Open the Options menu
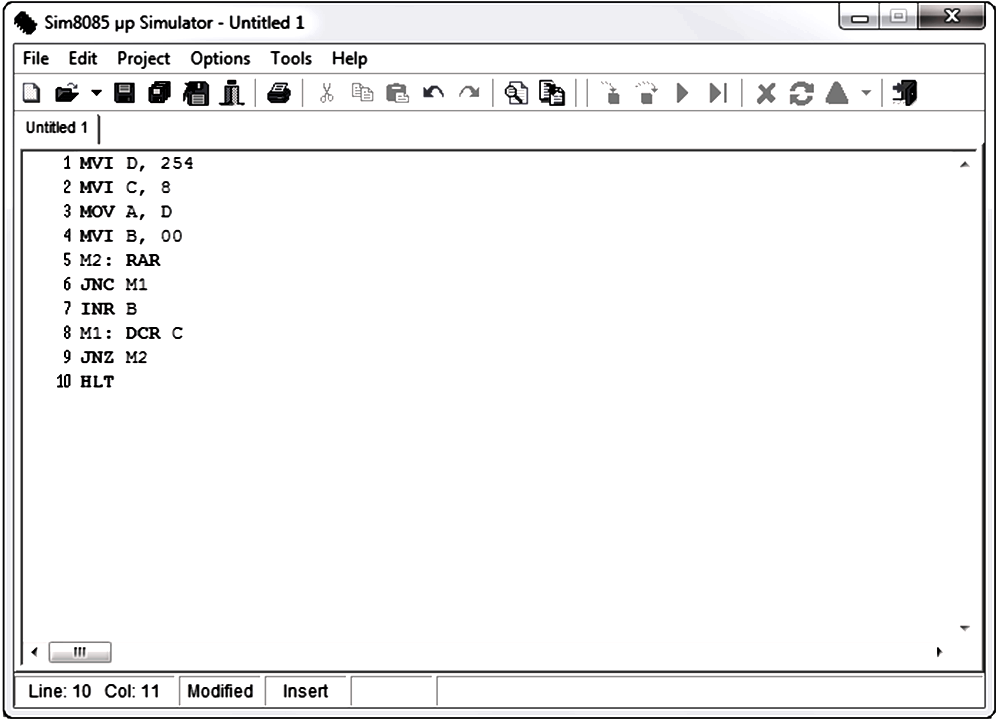 pos(221,59)
